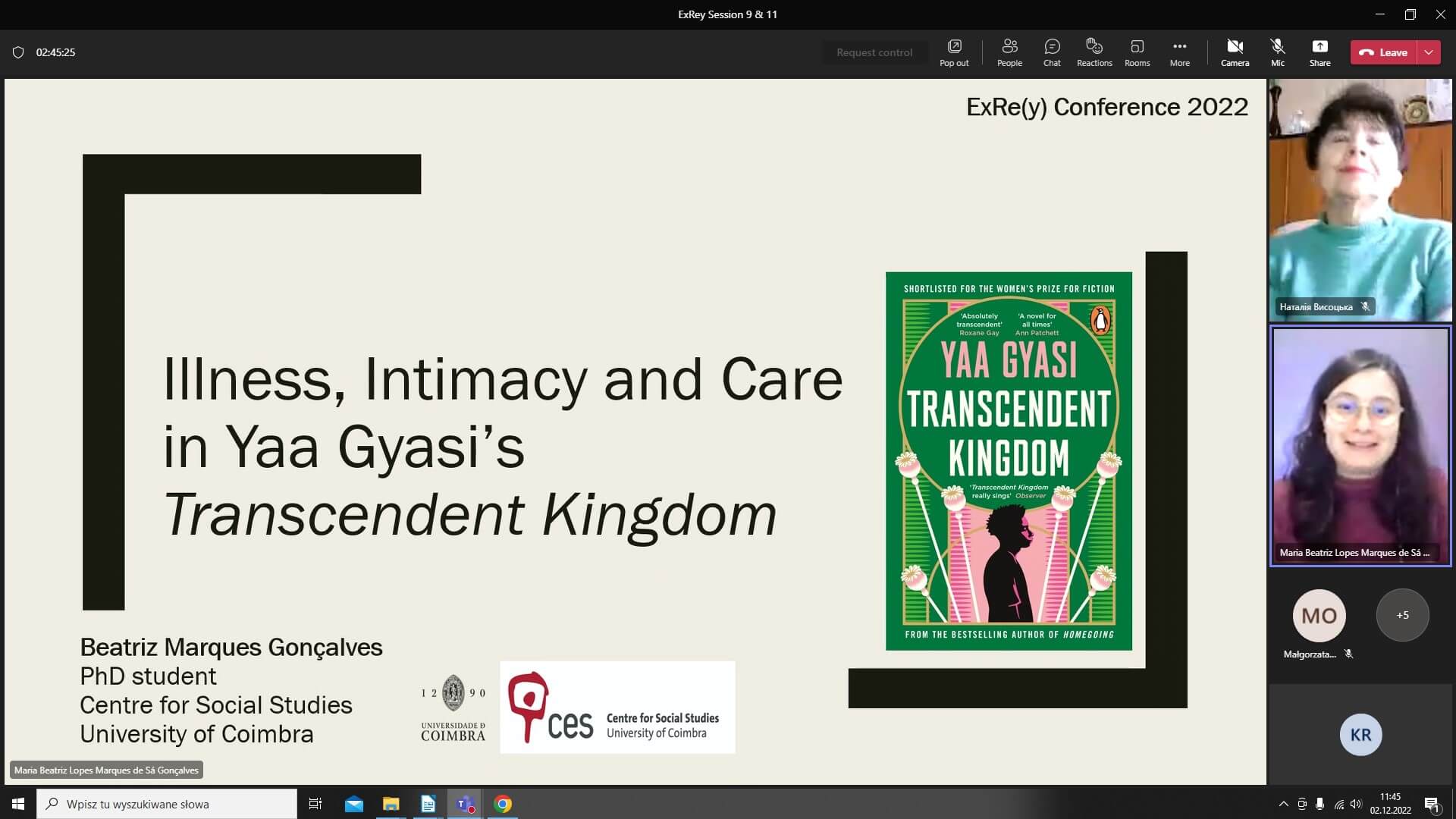The image size is (1456, 819).
Task: Open the meeting Chat
Action: coord(1052,52)
